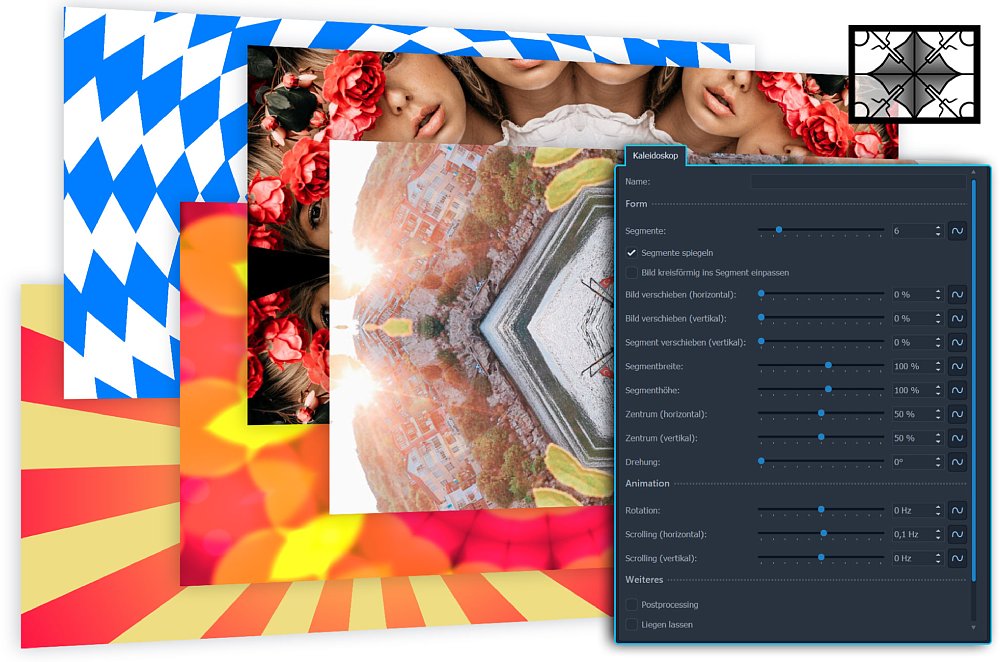Open curve icon for Zentrum (horizontal)
Viewport: 1000px width, 662px height.
pos(957,414)
